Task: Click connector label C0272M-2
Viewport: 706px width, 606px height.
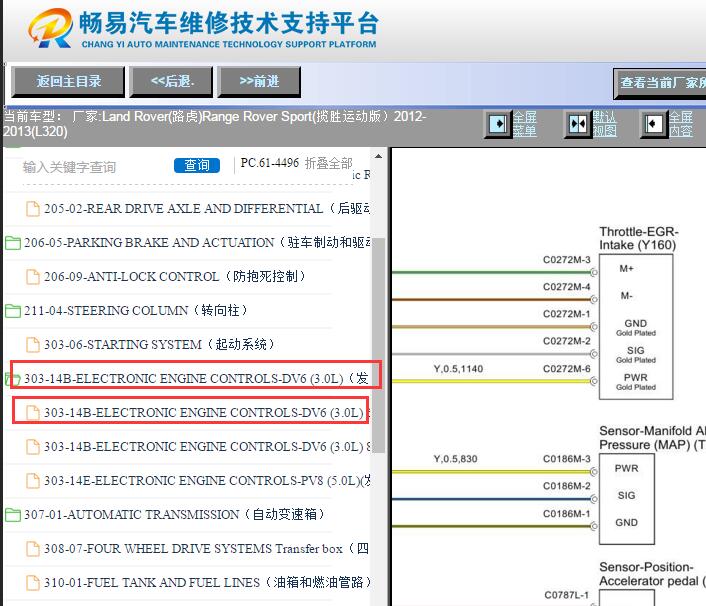Action: 566,341
